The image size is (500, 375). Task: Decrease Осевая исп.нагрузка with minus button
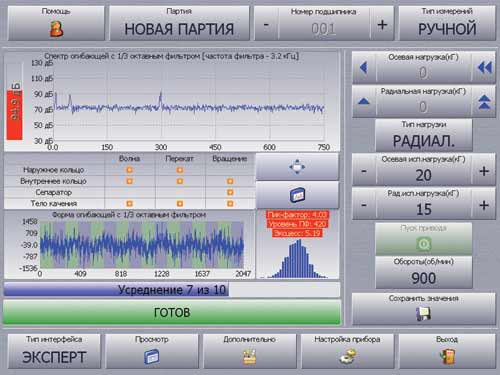[x=364, y=171]
